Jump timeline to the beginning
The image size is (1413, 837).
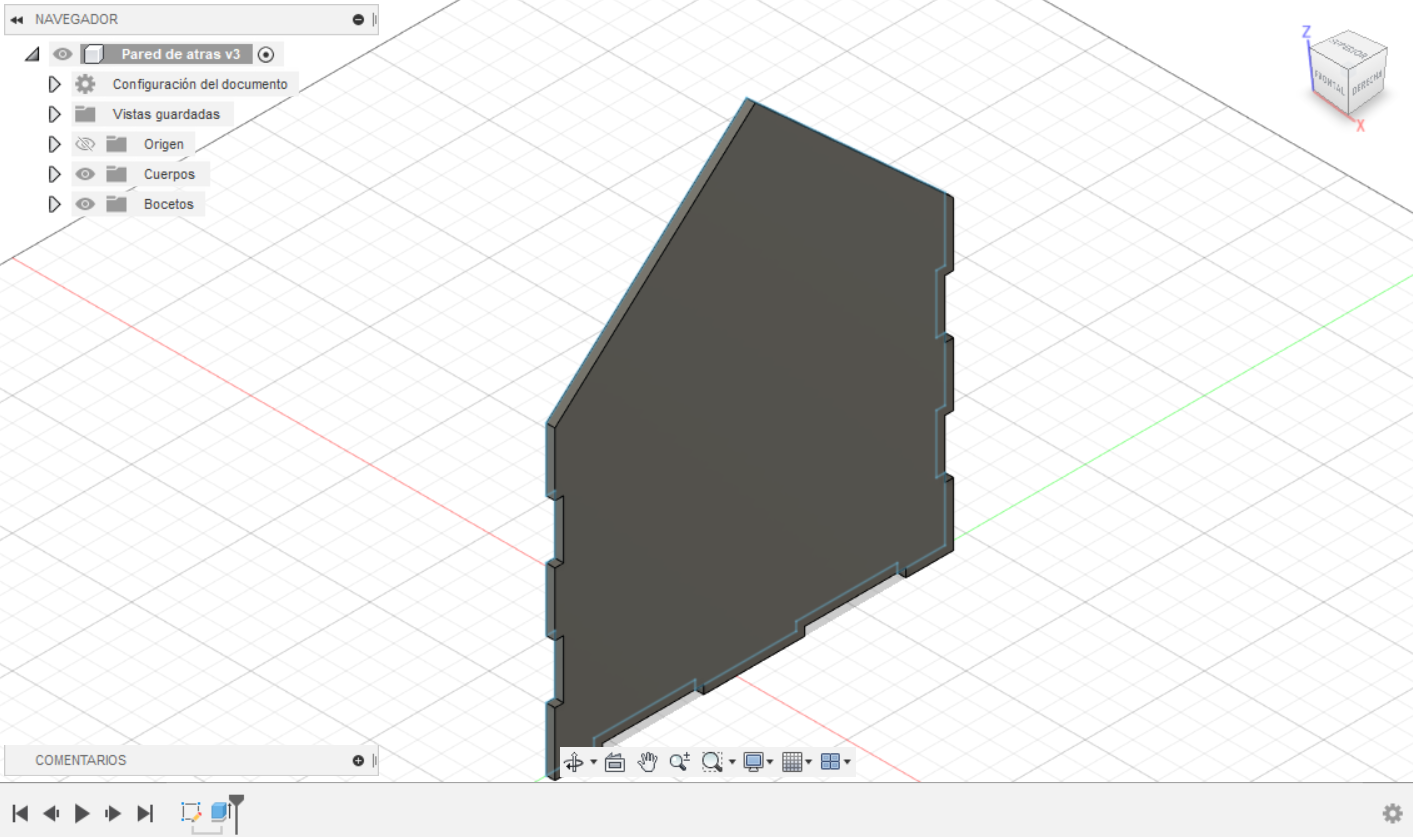click(x=21, y=813)
